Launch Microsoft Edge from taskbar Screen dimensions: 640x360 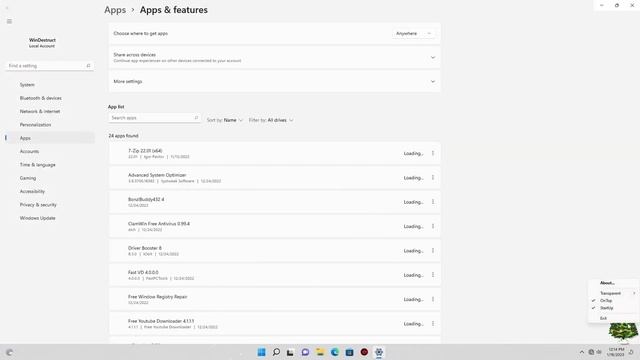335,352
